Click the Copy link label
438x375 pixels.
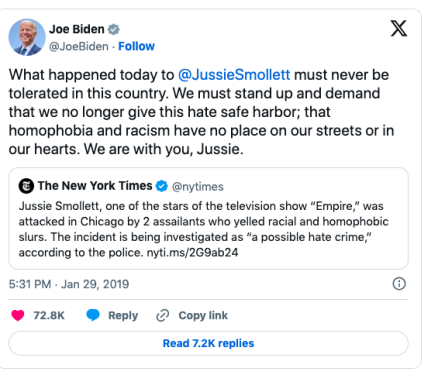point(203,315)
